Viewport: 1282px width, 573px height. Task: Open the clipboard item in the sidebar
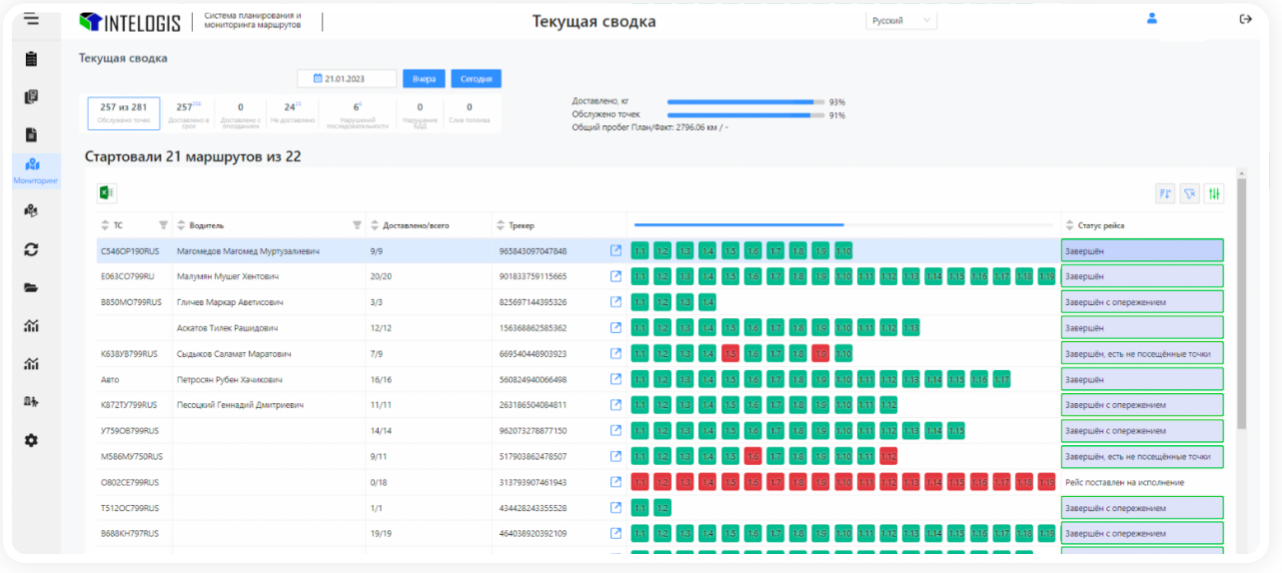tap(31, 59)
